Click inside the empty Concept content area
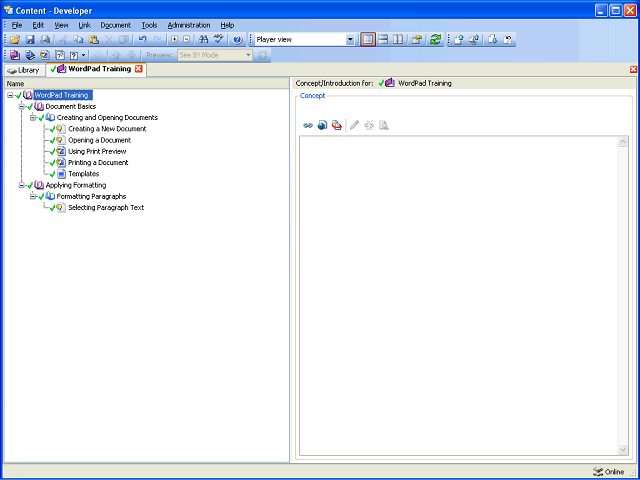The image size is (640, 480). point(459,296)
